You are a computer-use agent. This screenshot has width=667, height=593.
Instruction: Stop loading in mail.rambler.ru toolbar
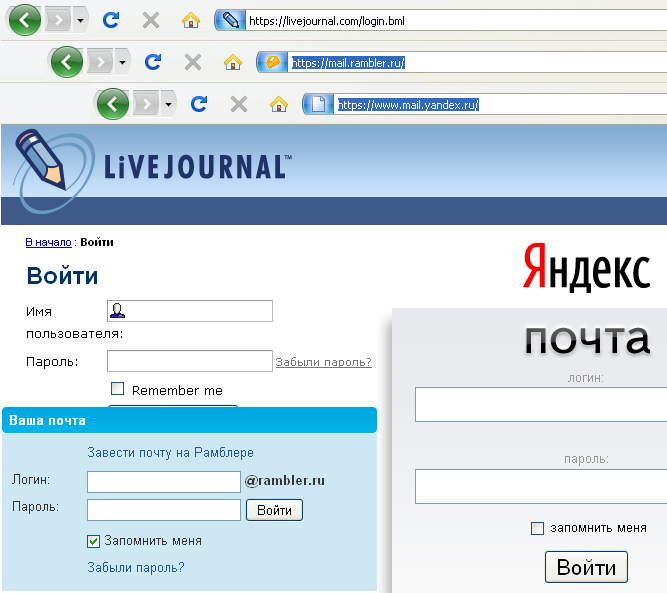(x=193, y=62)
